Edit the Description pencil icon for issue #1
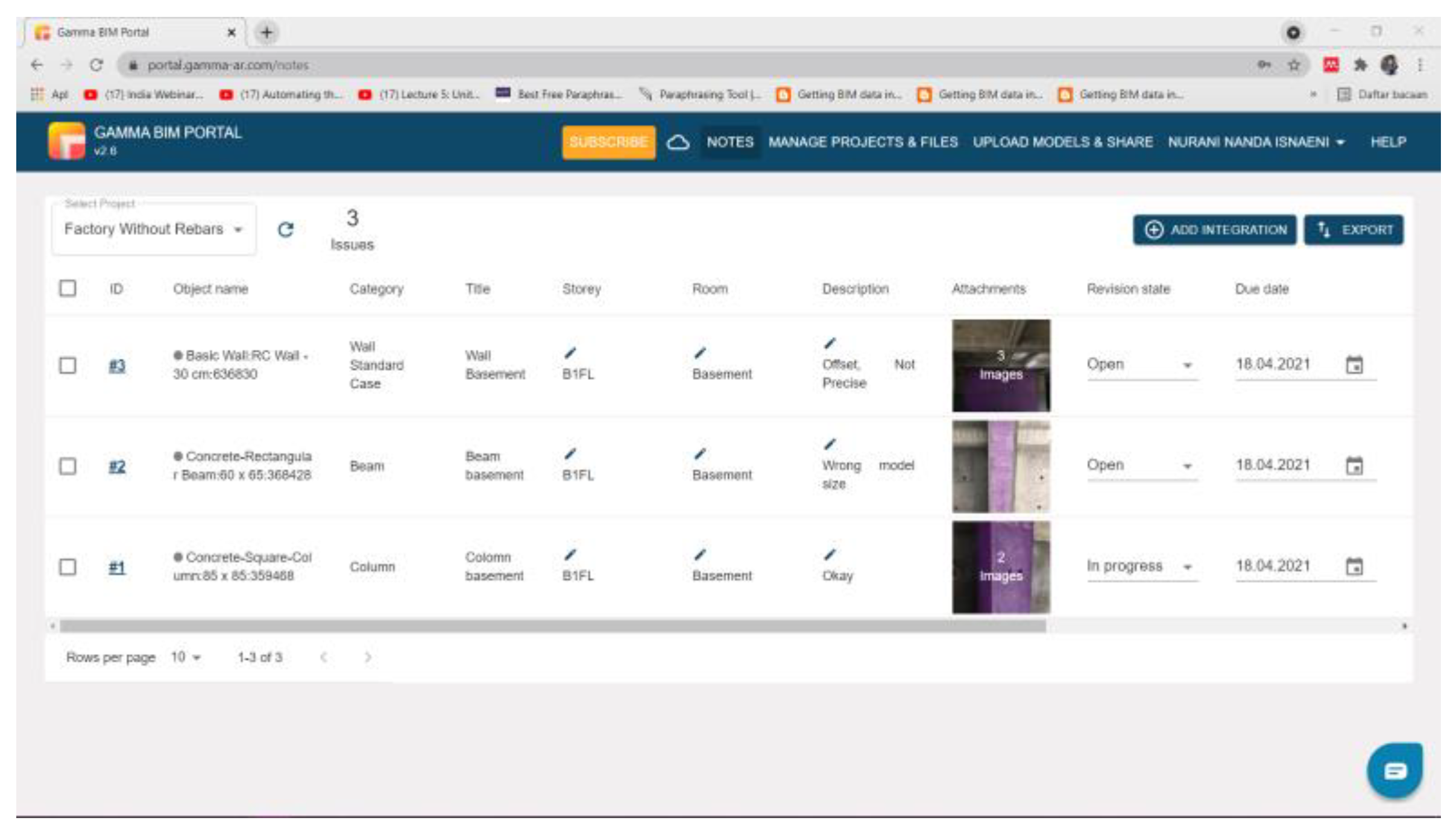 coord(830,555)
